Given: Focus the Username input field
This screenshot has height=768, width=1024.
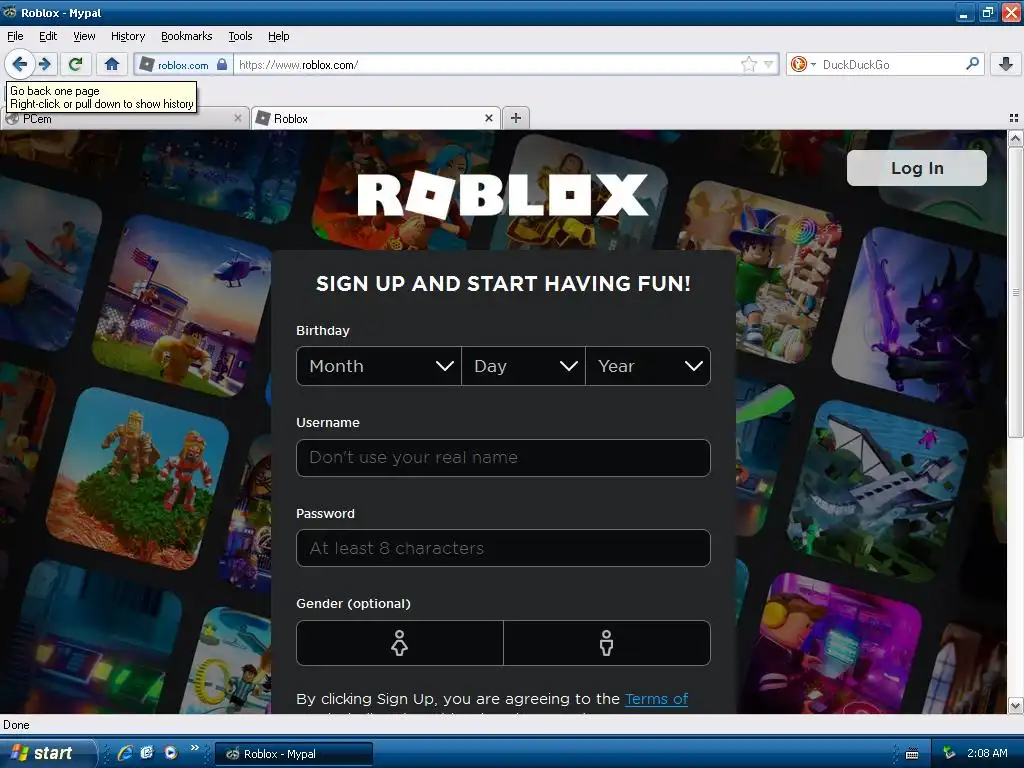Looking at the screenshot, I should pyautogui.click(x=504, y=458).
